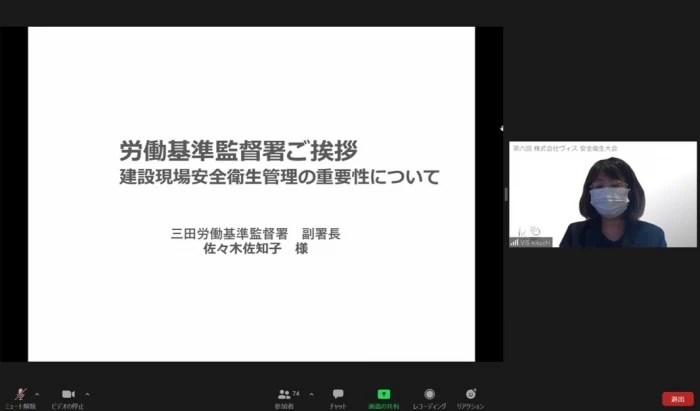
Task: Click the recording icon in the toolbar
Action: pos(429,394)
